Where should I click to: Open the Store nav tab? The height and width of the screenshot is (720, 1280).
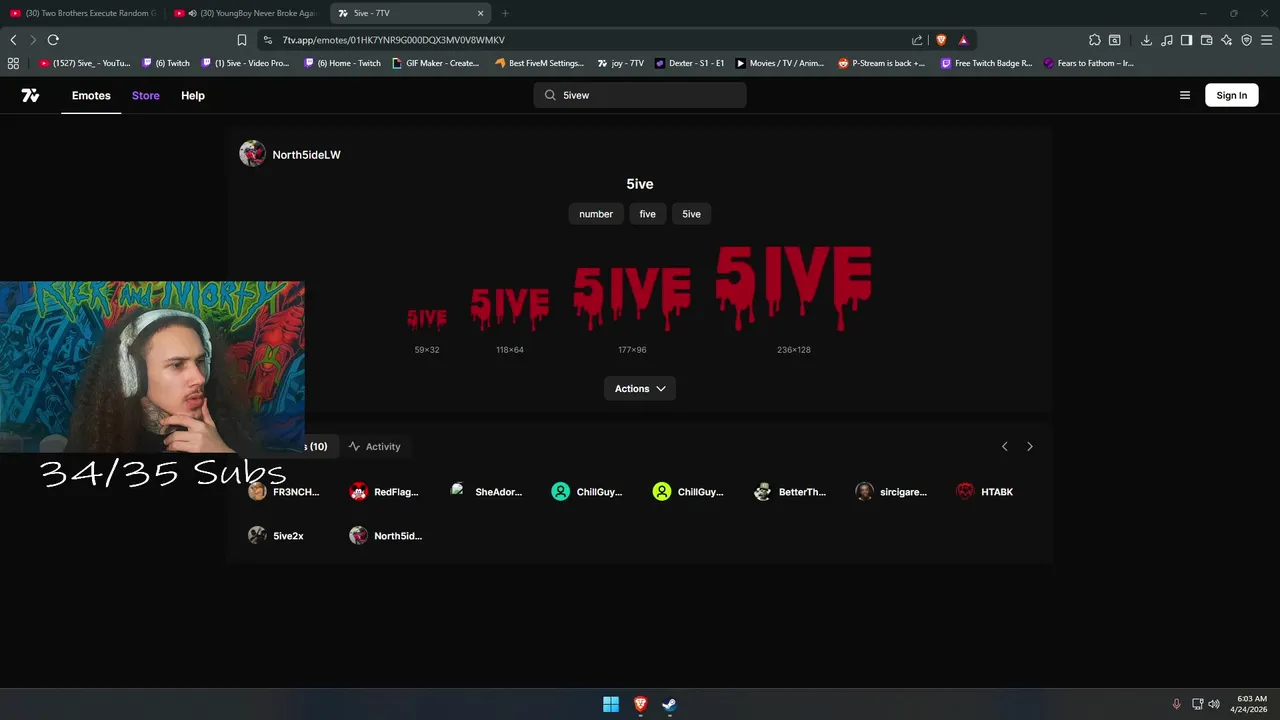(x=146, y=95)
